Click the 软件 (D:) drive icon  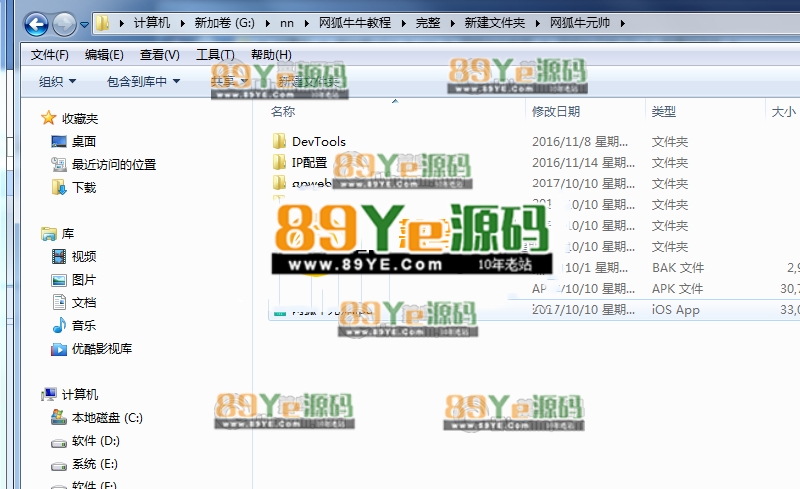[x=59, y=443]
